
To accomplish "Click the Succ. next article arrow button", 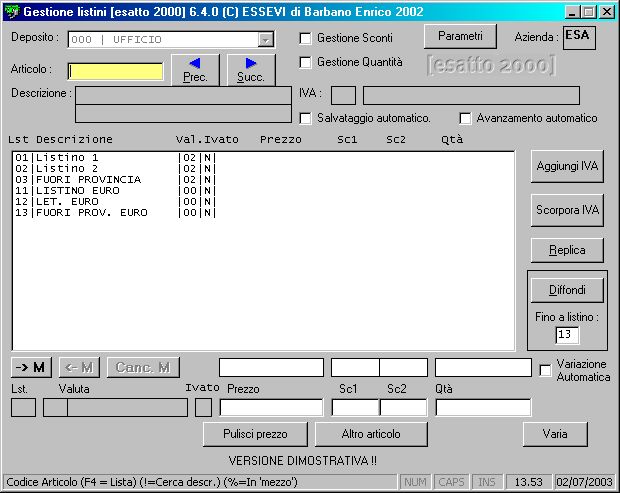I will click(x=251, y=69).
